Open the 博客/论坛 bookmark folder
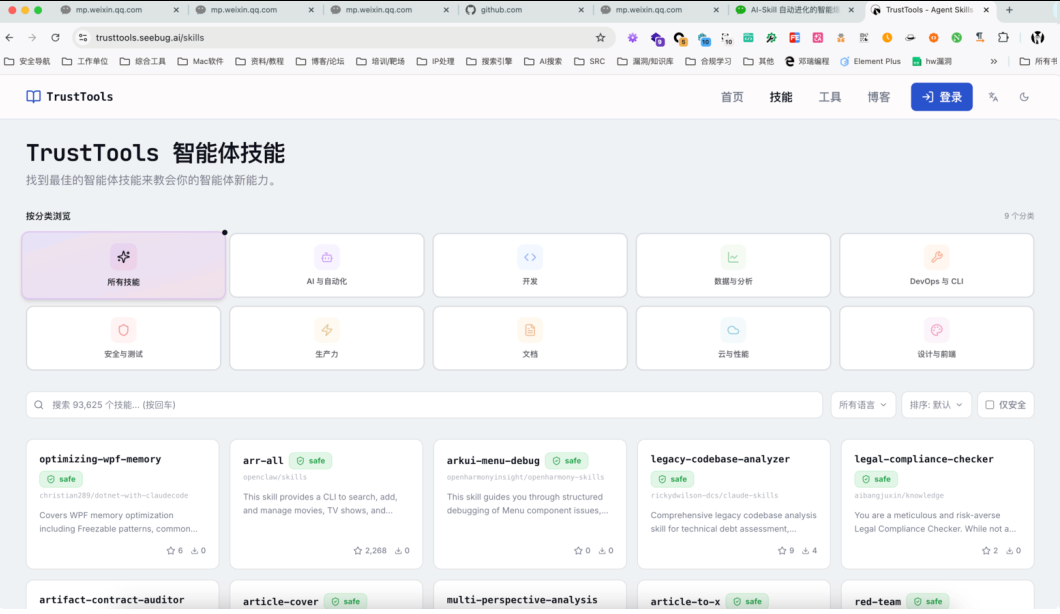 pyautogui.click(x=320, y=62)
